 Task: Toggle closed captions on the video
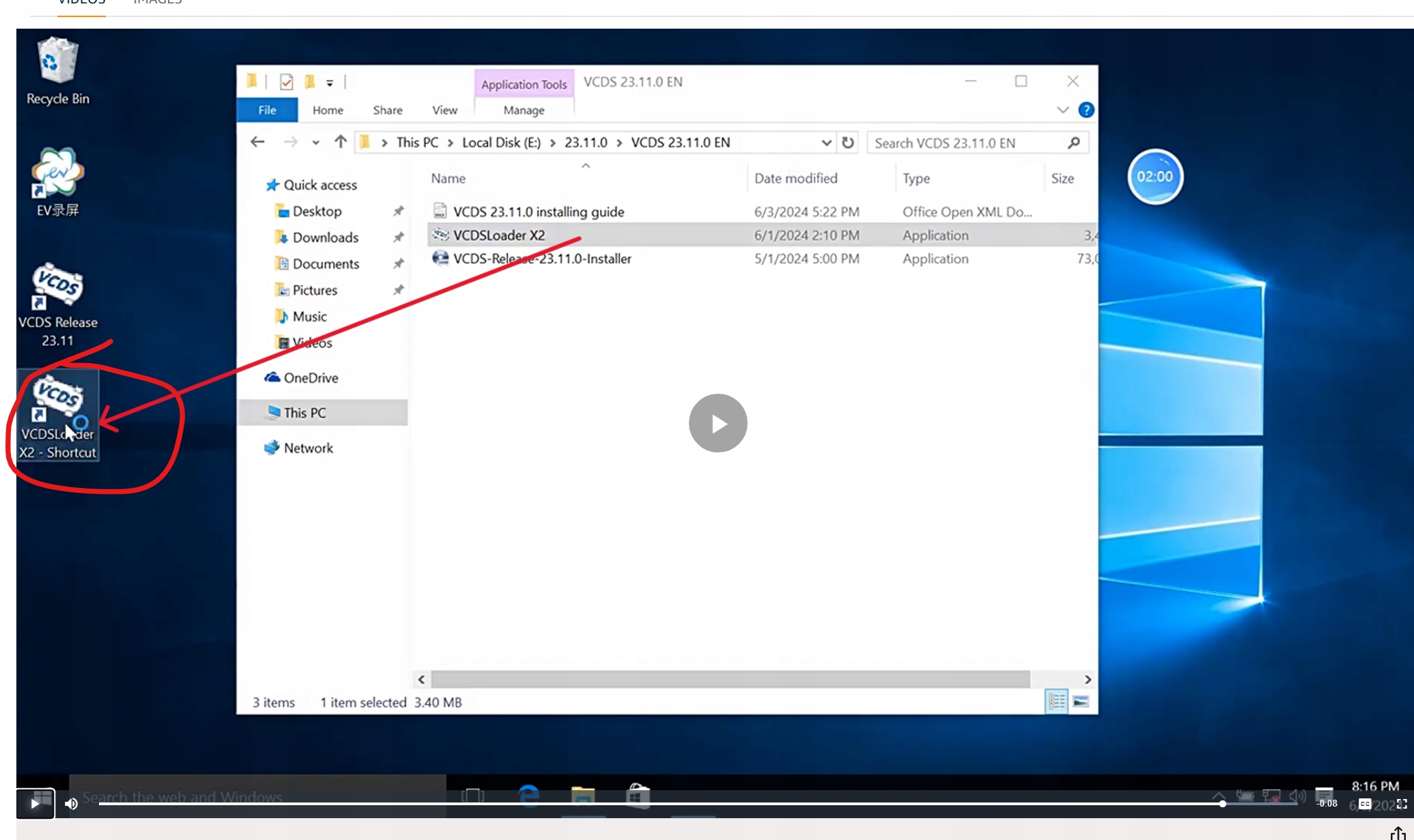point(1364,803)
